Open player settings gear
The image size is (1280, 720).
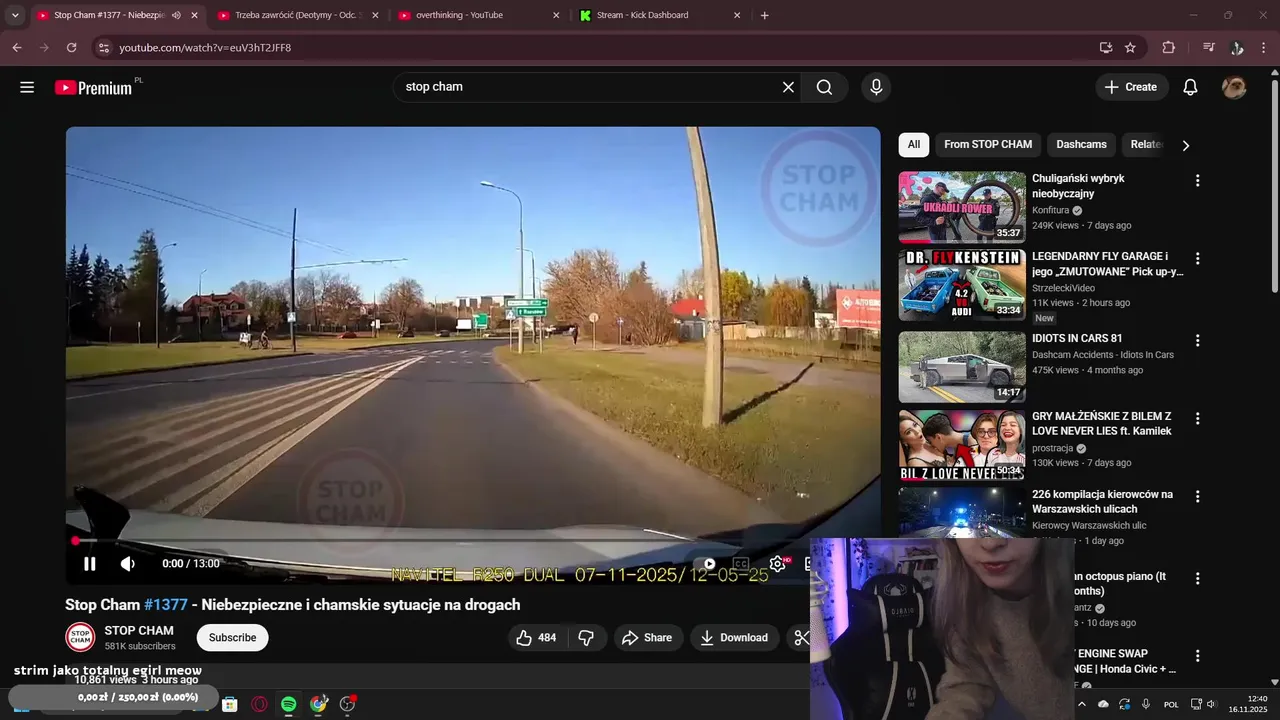point(777,564)
